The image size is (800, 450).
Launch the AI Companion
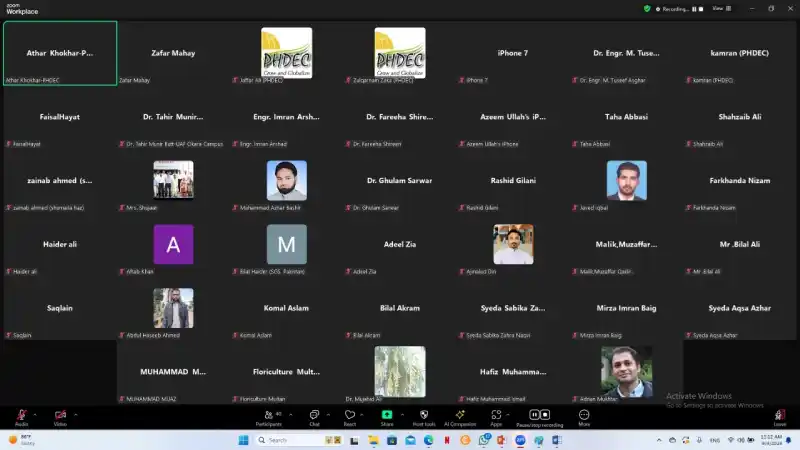pos(461,414)
